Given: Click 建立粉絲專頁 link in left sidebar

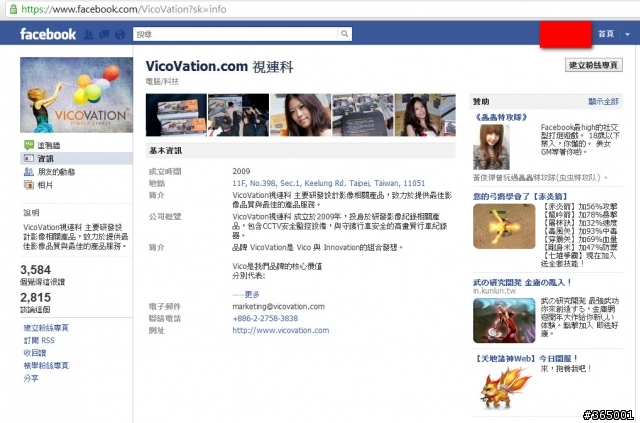Looking at the screenshot, I should 46,328.
